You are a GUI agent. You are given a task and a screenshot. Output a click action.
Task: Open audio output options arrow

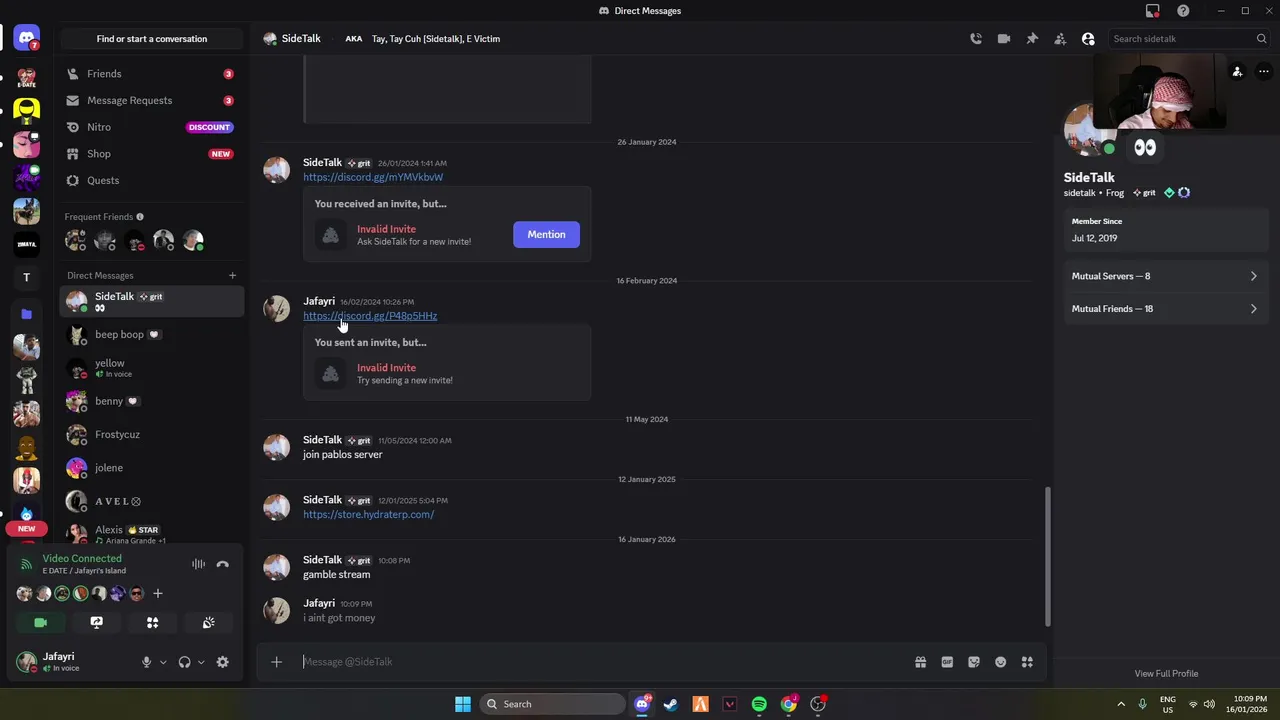click(201, 662)
